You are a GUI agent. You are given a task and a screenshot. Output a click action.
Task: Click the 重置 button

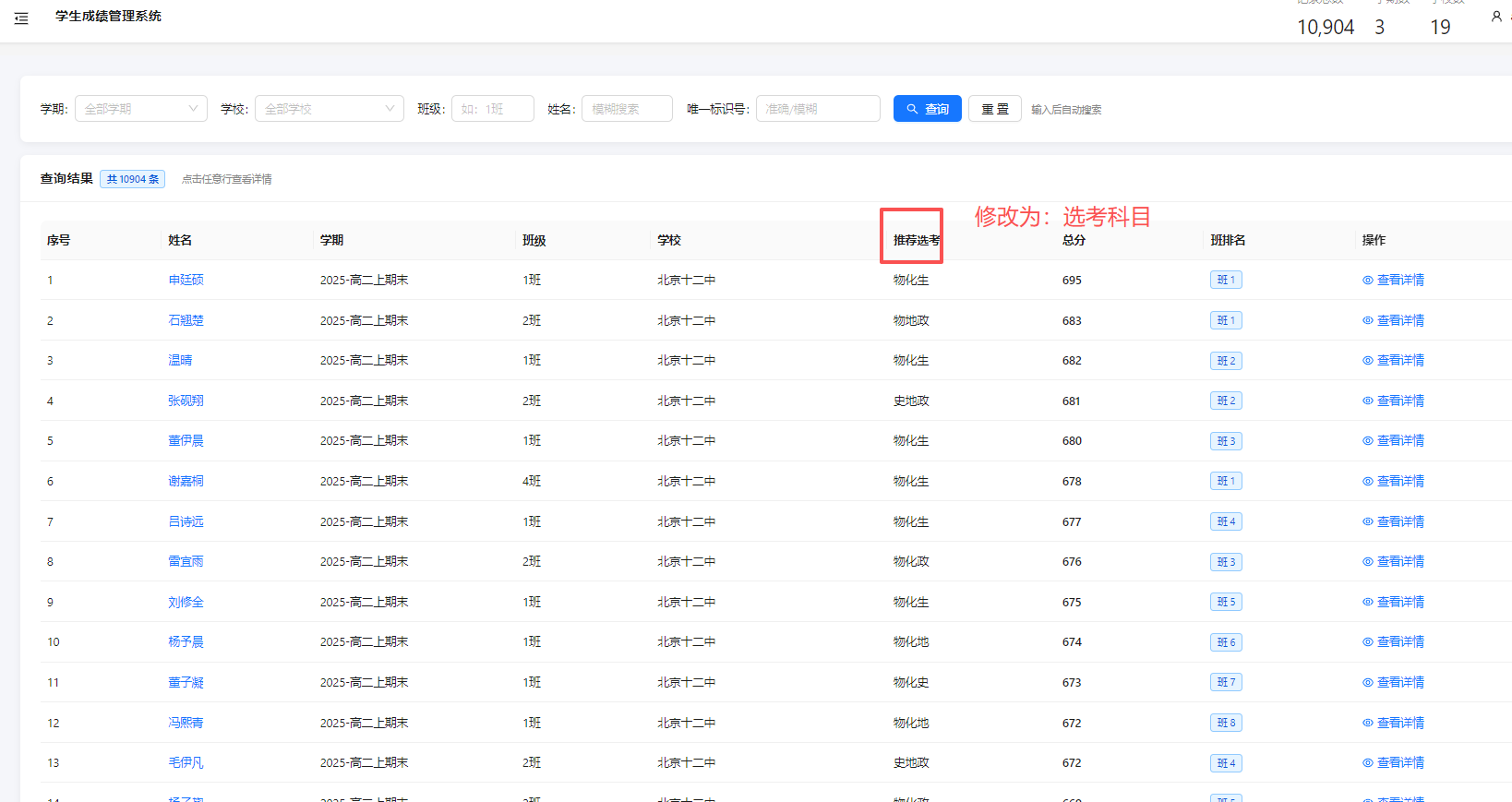[x=994, y=109]
